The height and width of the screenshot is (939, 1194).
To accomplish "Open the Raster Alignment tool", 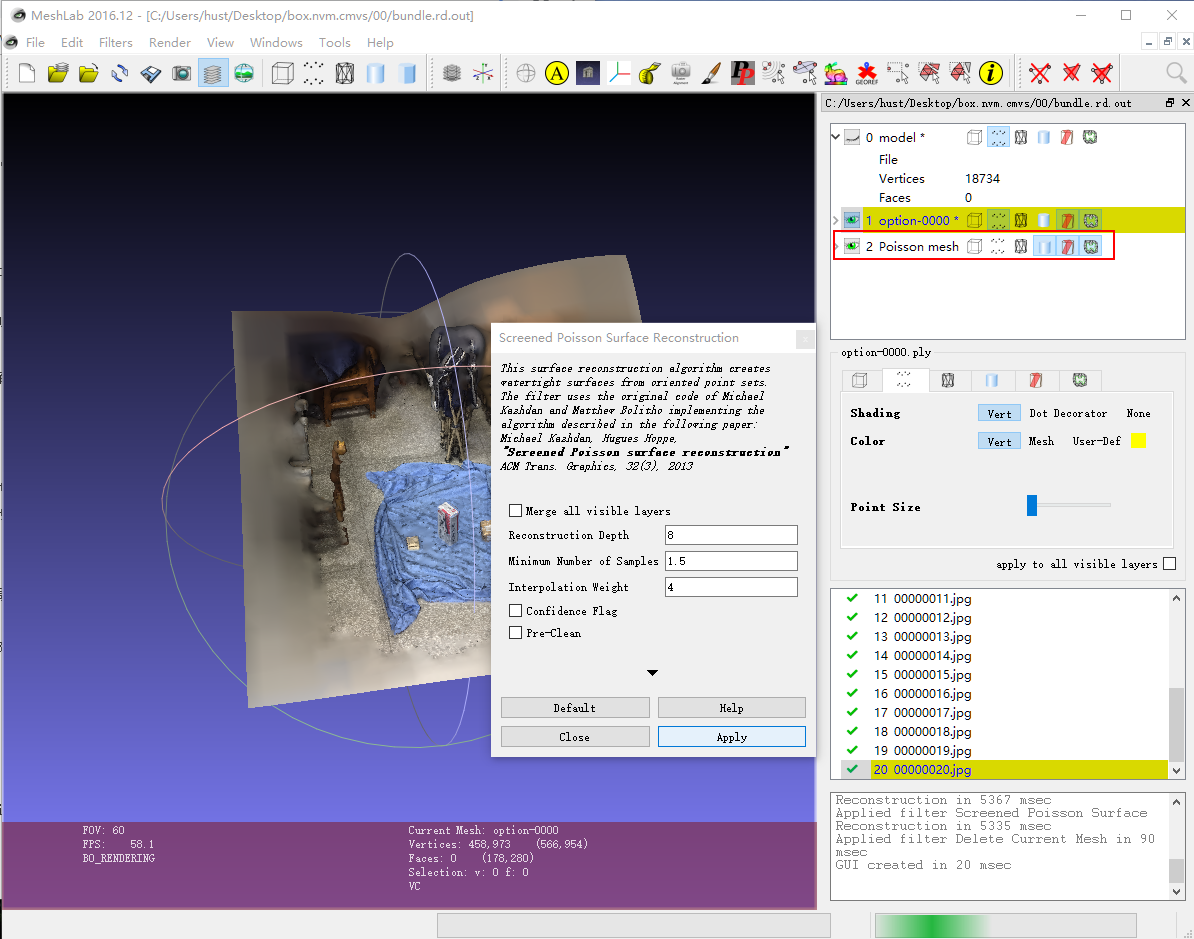I will tap(682, 73).
